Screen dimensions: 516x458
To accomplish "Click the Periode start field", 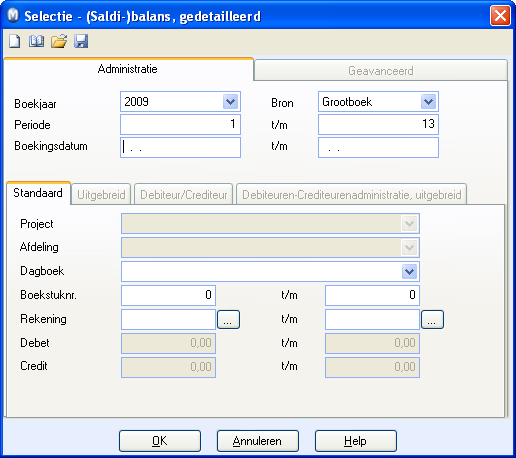I will (x=180, y=124).
